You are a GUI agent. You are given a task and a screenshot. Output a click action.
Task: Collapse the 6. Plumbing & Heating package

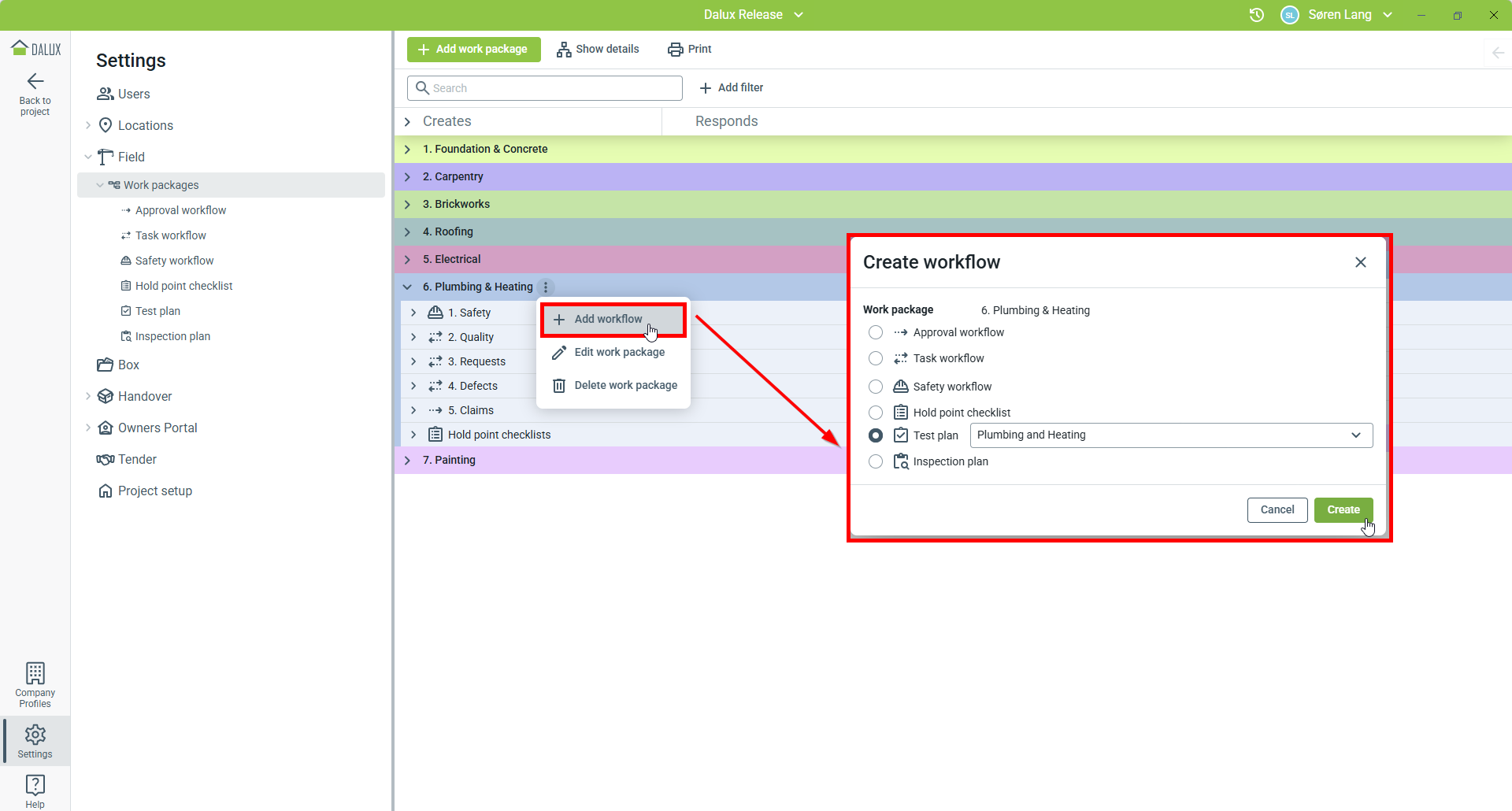point(407,287)
